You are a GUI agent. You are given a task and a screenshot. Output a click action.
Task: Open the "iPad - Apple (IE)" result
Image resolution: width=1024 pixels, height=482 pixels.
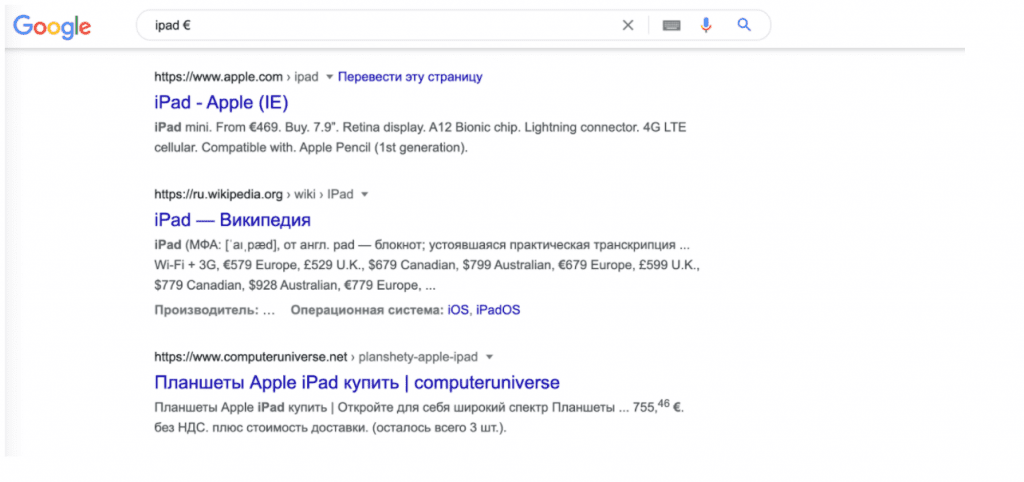point(221,102)
